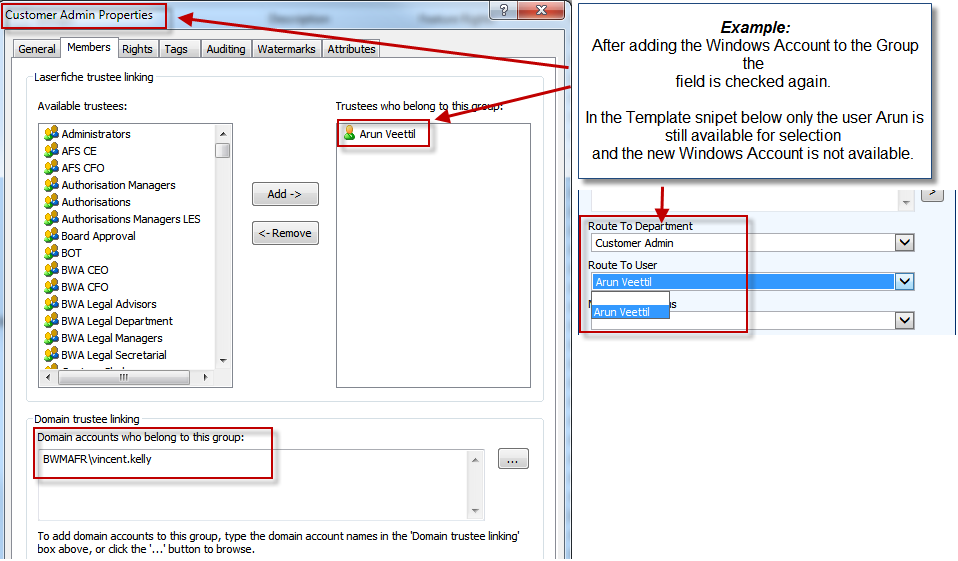The width and height of the screenshot is (958, 561).
Task: Click the BWA Legal Secretarial group icon
Action: click(x=51, y=355)
